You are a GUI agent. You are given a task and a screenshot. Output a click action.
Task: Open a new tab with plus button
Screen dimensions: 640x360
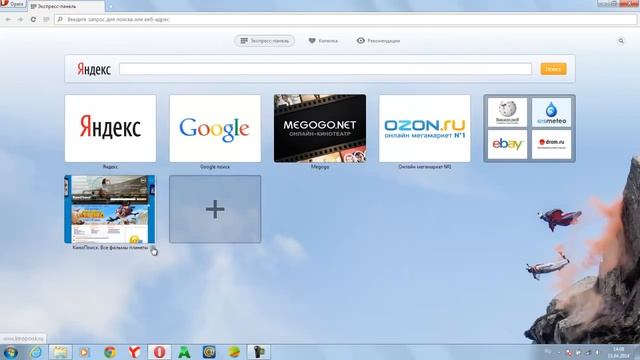pos(111,7)
